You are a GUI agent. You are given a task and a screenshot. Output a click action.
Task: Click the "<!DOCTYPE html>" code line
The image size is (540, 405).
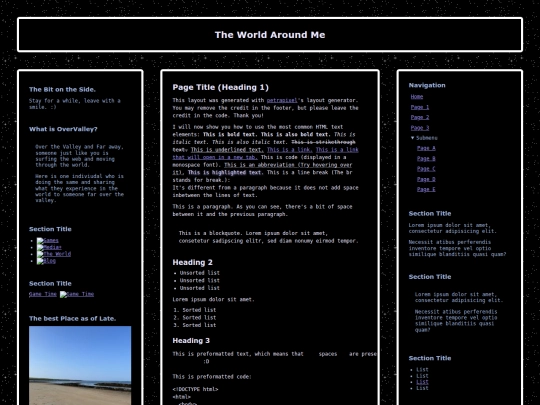click(195, 389)
